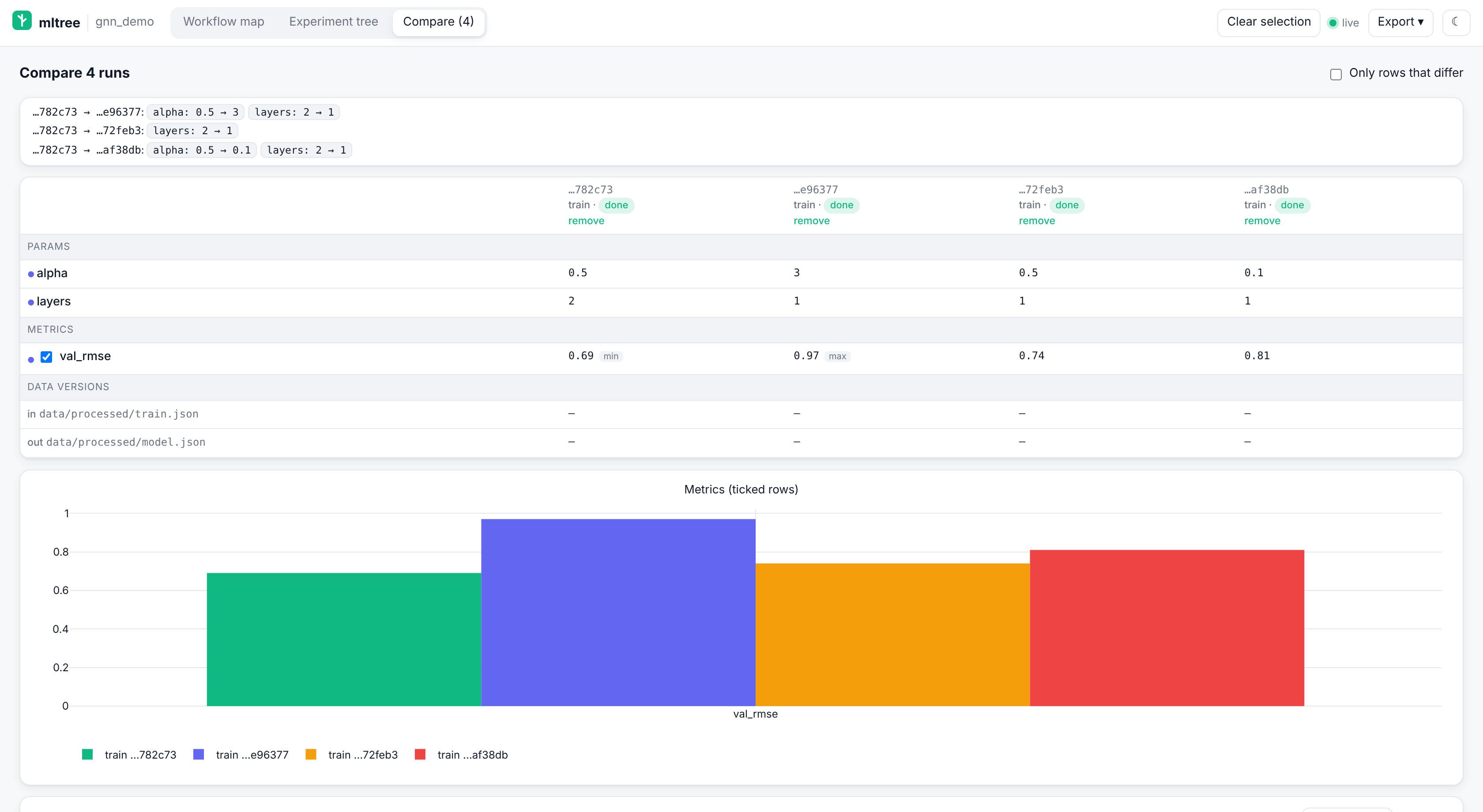The height and width of the screenshot is (812, 1483).
Task: Untick the val_rmse metric checkbox
Action: 47,357
